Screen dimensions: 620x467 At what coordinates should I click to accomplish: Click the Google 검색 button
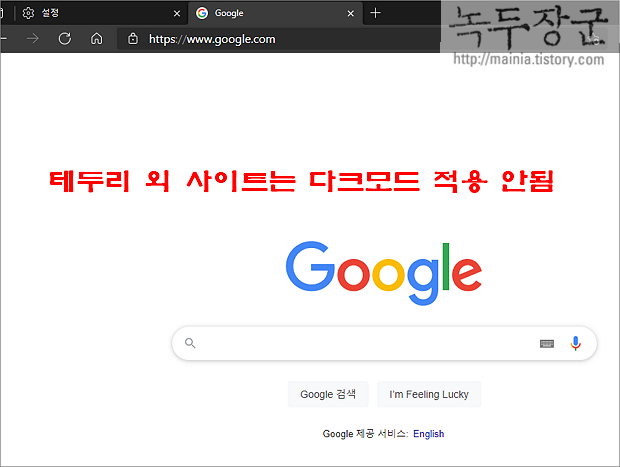(328, 394)
